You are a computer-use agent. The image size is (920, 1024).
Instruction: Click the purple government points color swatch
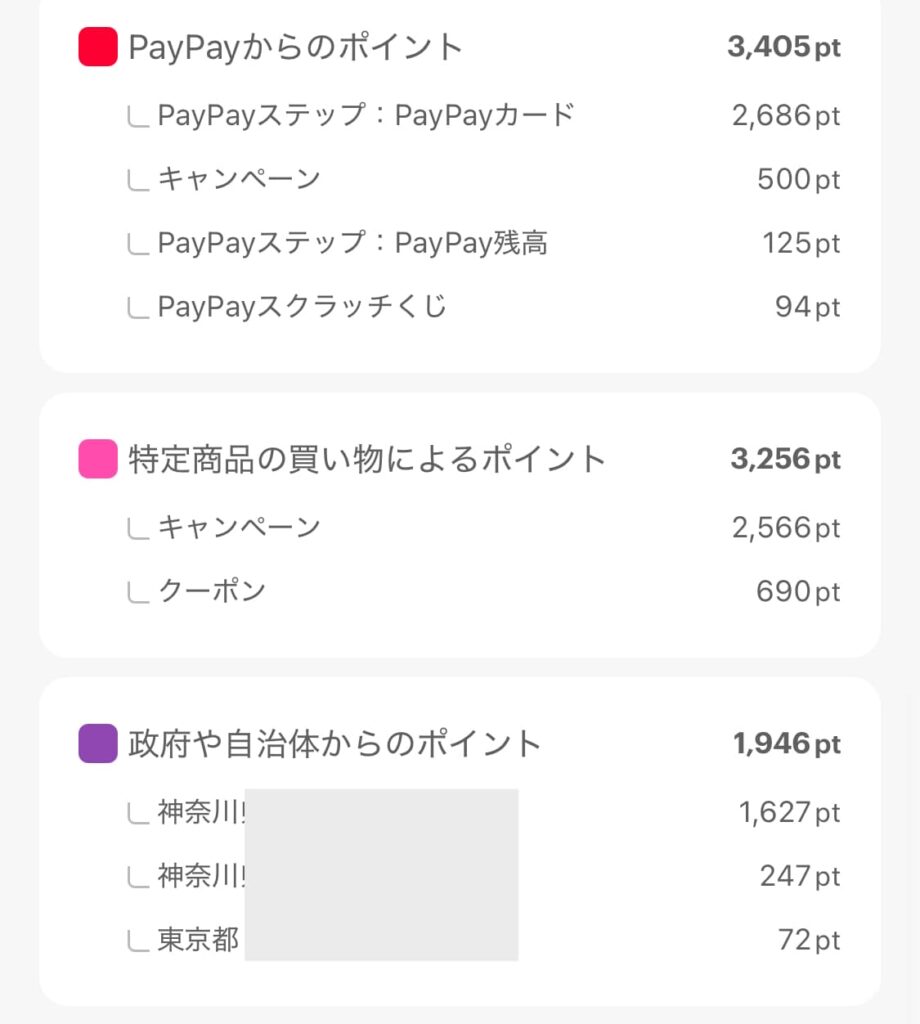click(x=98, y=744)
